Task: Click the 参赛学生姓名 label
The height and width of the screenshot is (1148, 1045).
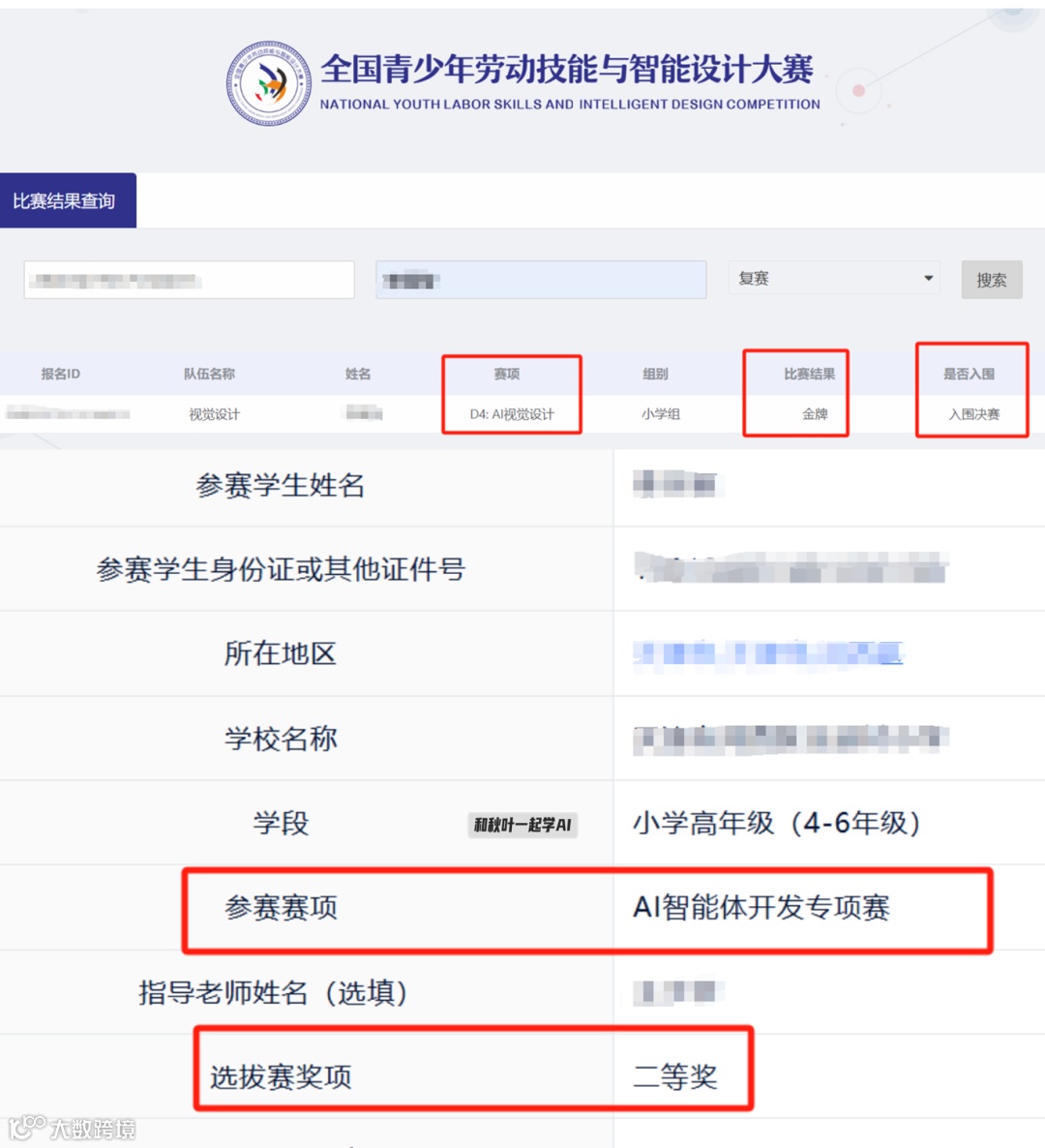Action: pos(281,485)
